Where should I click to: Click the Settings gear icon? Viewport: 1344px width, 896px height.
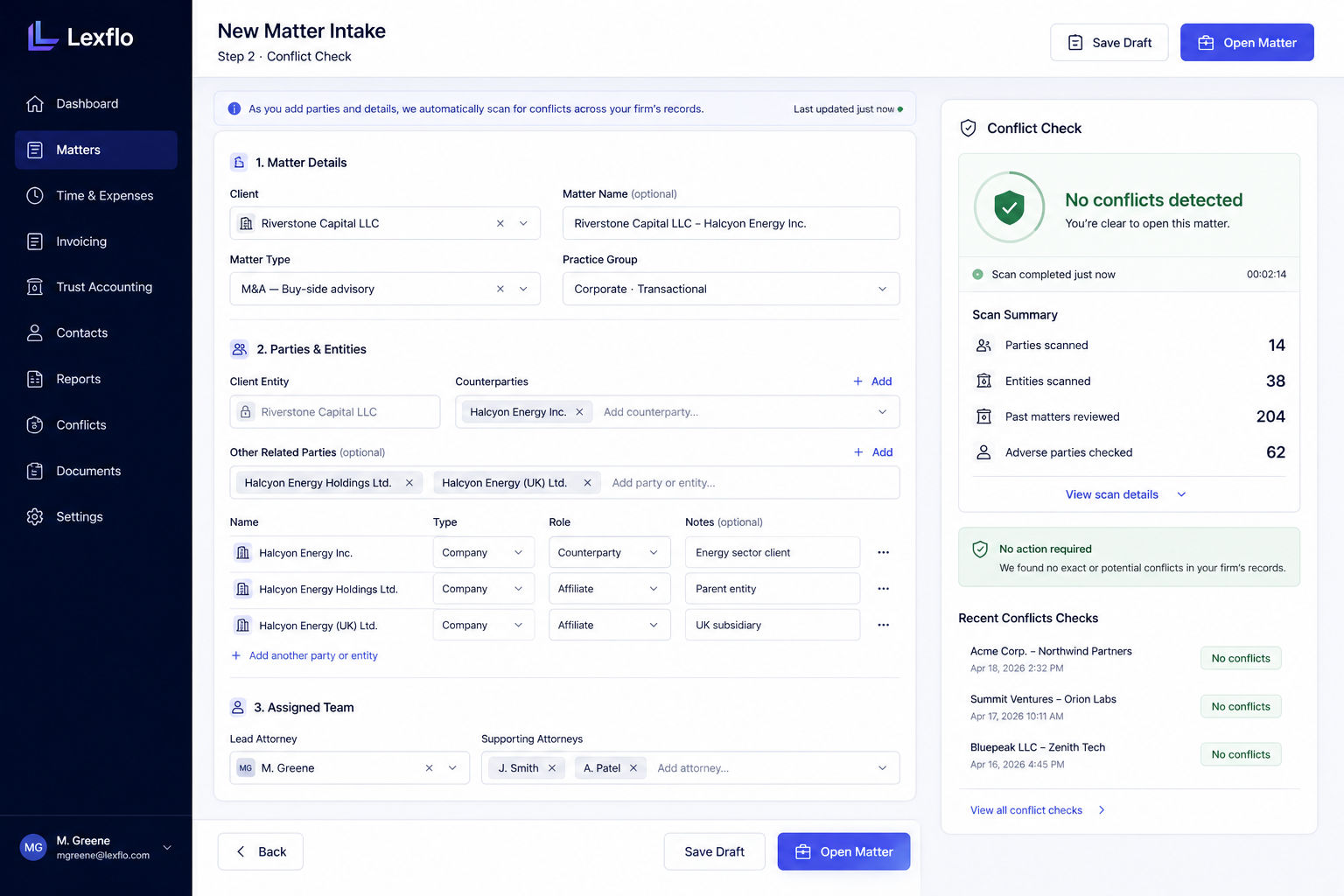pyautogui.click(x=35, y=516)
